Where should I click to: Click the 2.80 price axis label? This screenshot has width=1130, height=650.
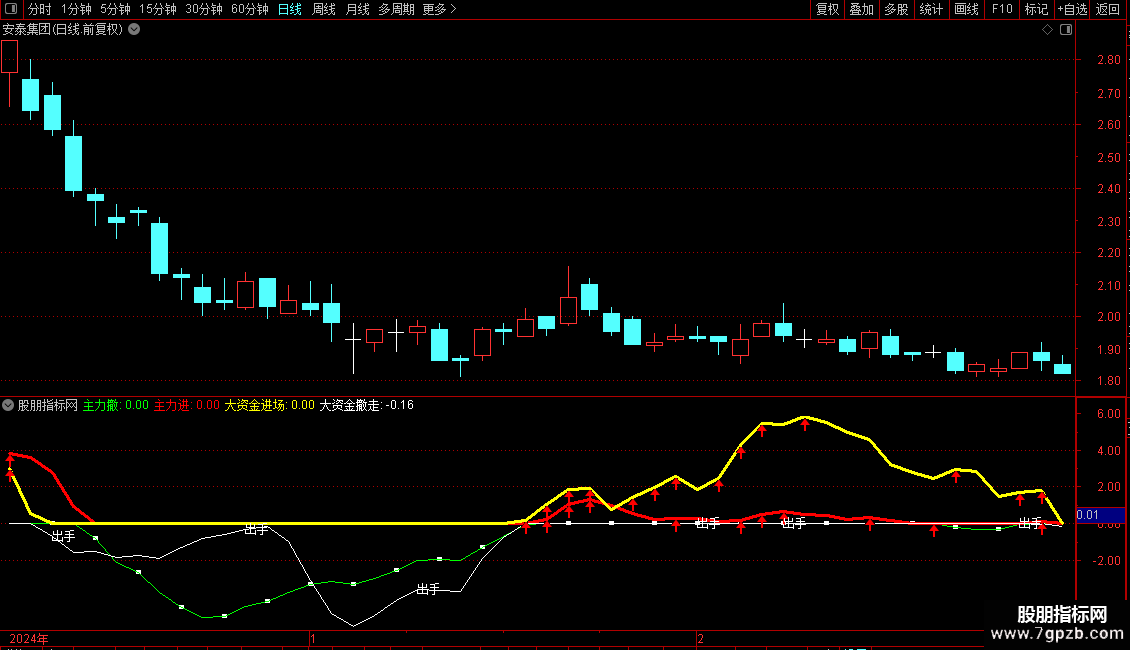pyautogui.click(x=1108, y=60)
